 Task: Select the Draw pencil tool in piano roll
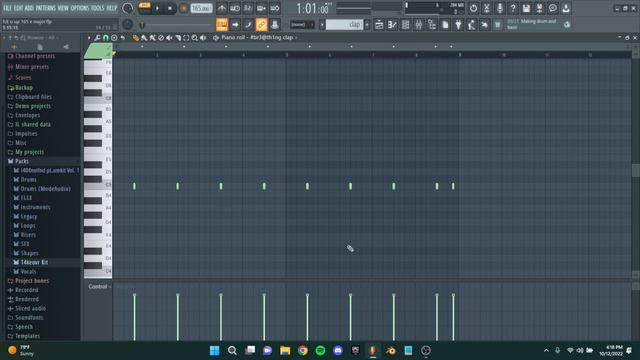(136, 38)
